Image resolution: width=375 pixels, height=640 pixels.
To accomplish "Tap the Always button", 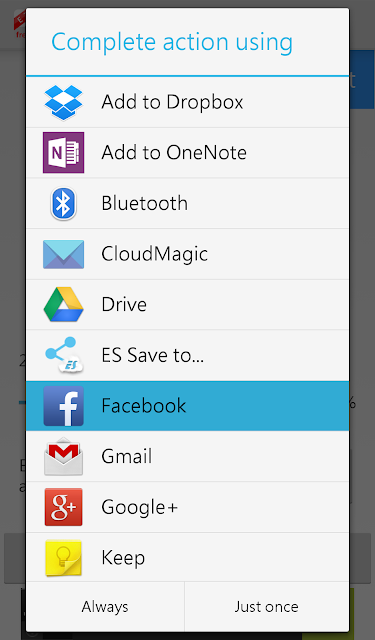I will tap(105, 607).
